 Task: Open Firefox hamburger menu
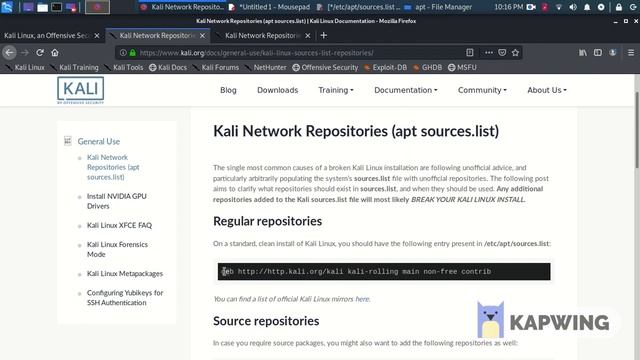pos(631,52)
